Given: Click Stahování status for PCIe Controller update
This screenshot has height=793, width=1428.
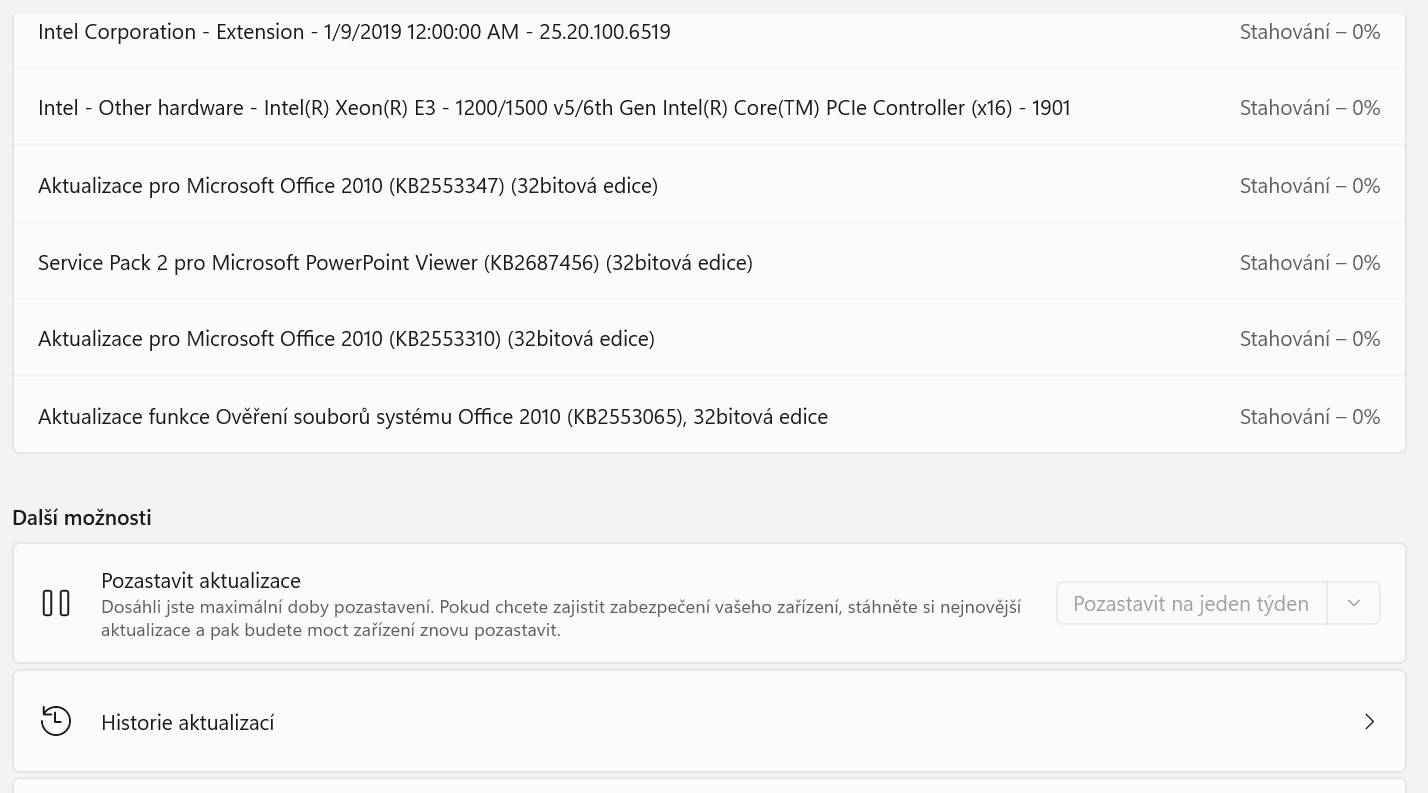Looking at the screenshot, I should (x=1310, y=108).
